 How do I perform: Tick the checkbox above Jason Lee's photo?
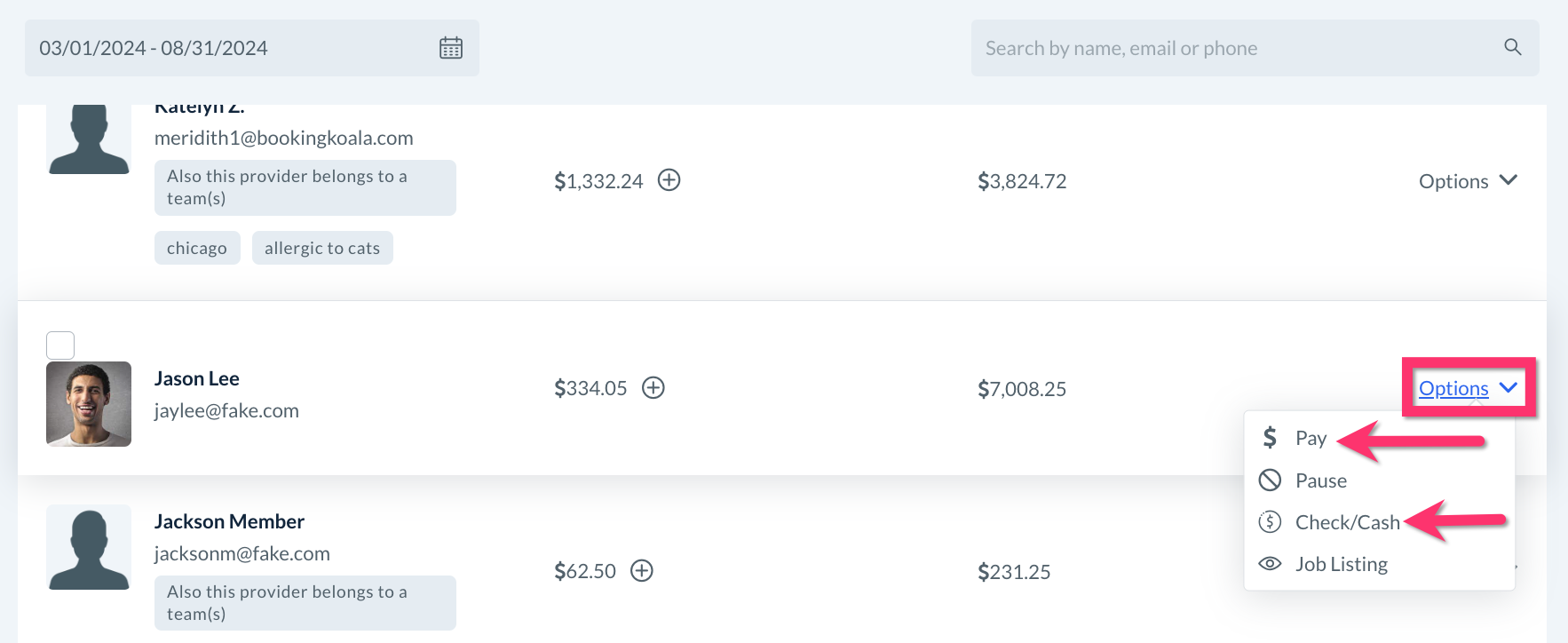pos(60,345)
